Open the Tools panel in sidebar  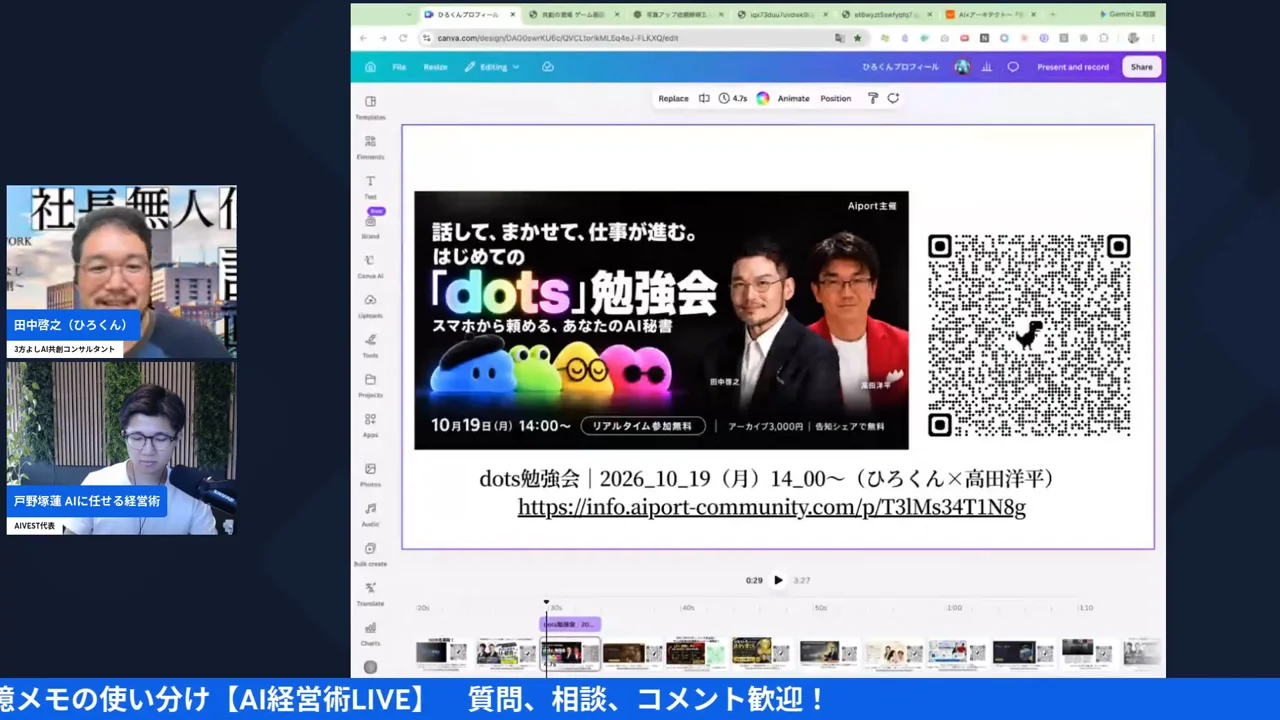tap(370, 345)
